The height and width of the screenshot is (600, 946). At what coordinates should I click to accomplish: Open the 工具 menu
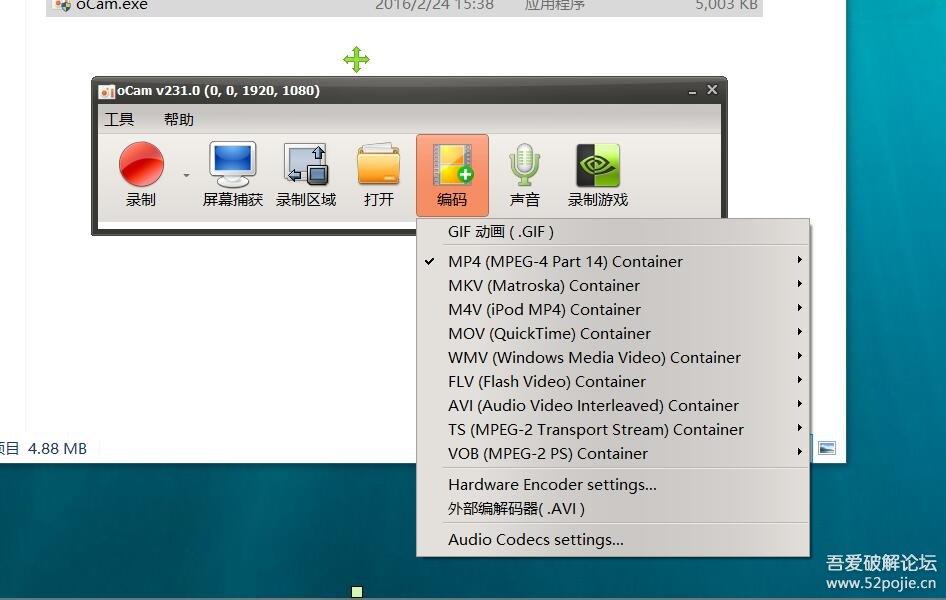(119, 119)
